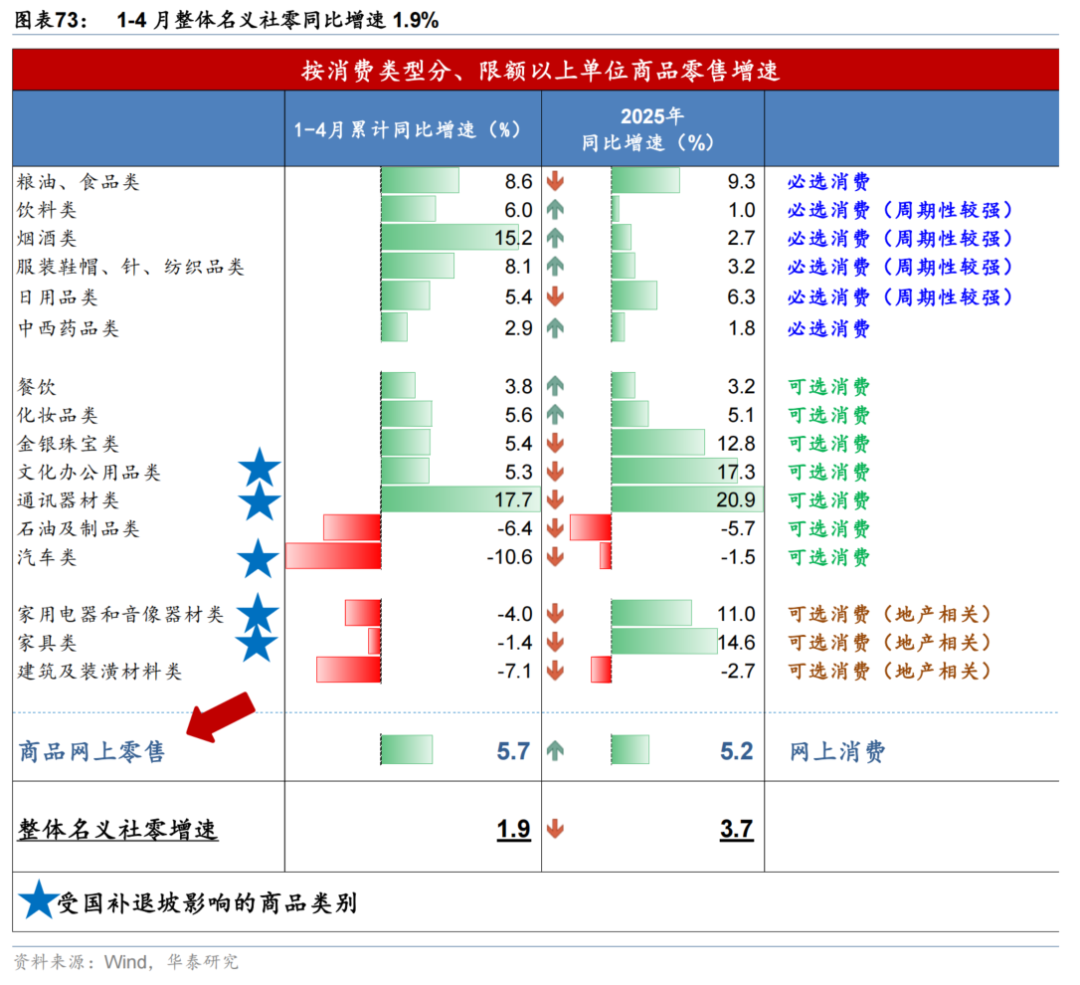This screenshot has width=1080, height=985.
Task: Select the row label 石油及制品类
Action: point(79,529)
